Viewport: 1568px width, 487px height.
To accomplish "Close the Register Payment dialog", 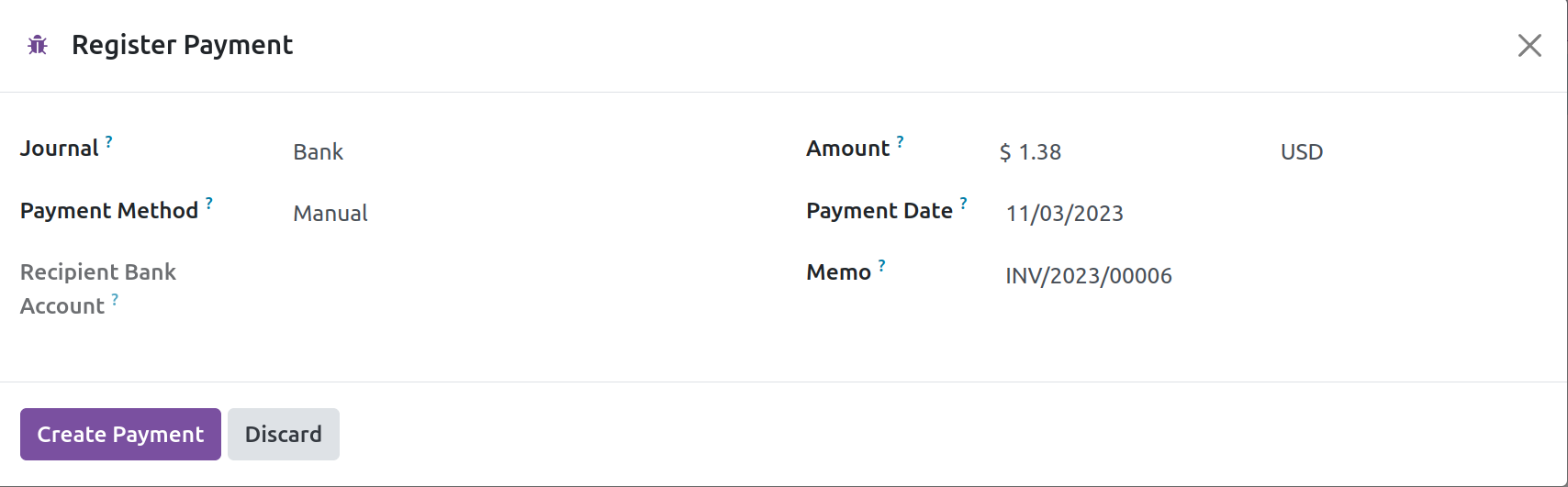I will coord(1529,46).
